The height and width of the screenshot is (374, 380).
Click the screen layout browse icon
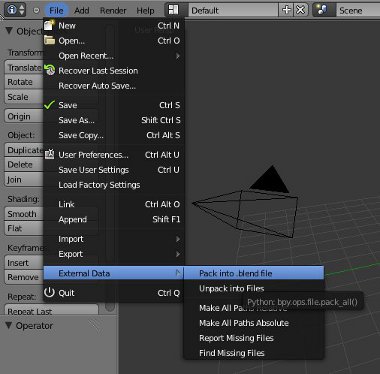[x=173, y=10]
